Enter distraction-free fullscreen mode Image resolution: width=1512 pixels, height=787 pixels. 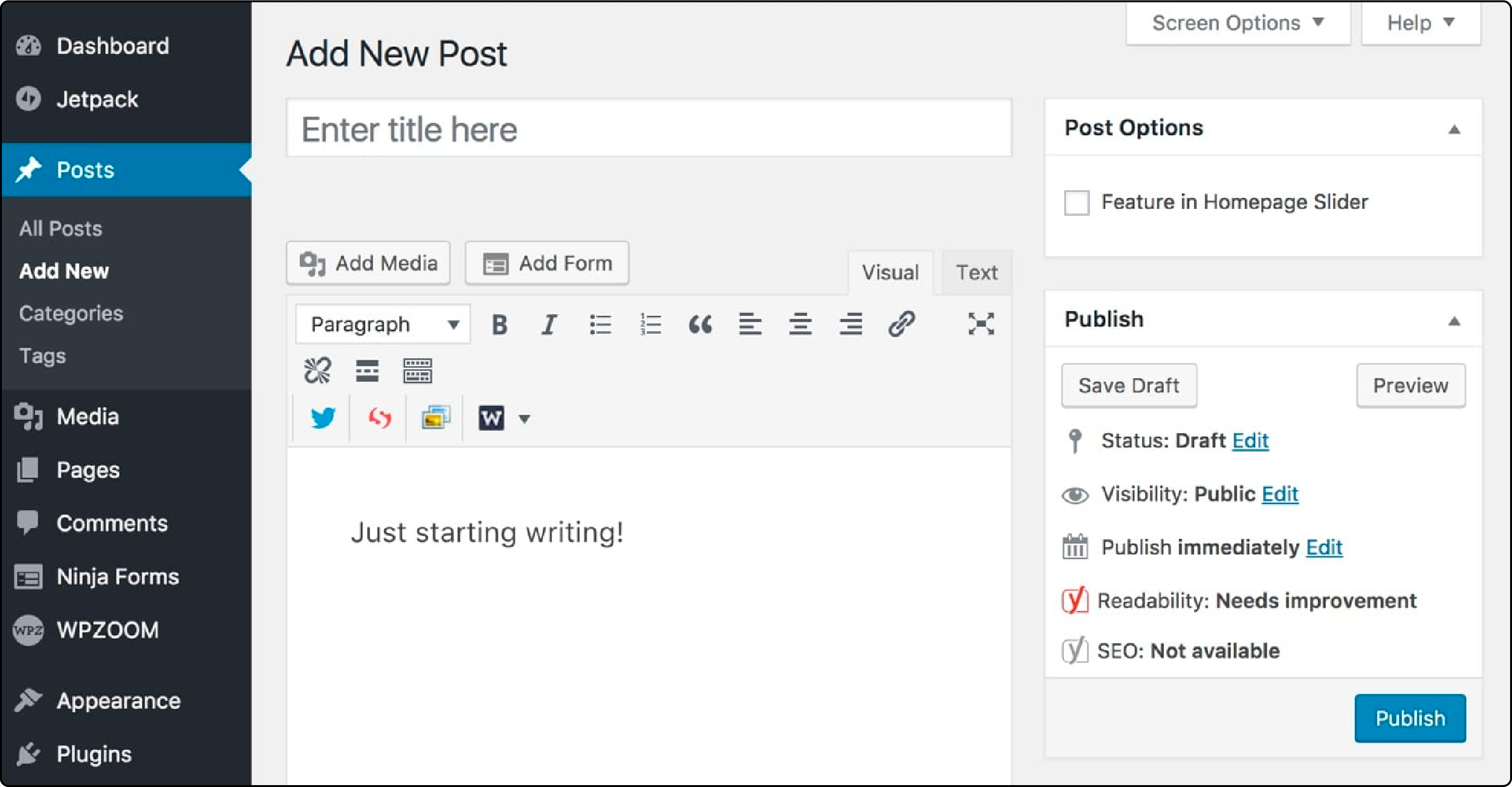tap(981, 324)
